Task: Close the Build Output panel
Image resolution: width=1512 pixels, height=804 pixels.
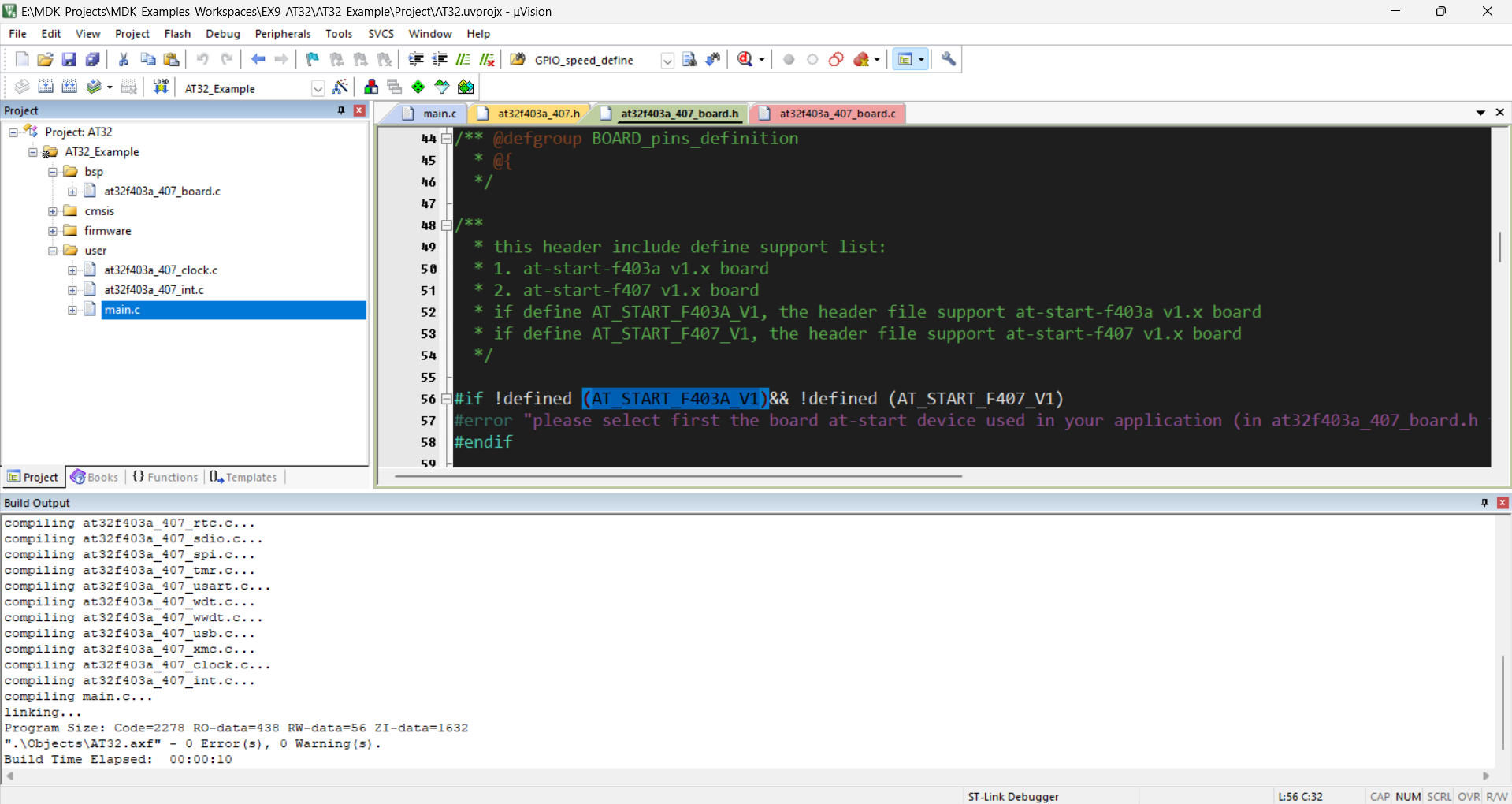Action: pos(1503,502)
